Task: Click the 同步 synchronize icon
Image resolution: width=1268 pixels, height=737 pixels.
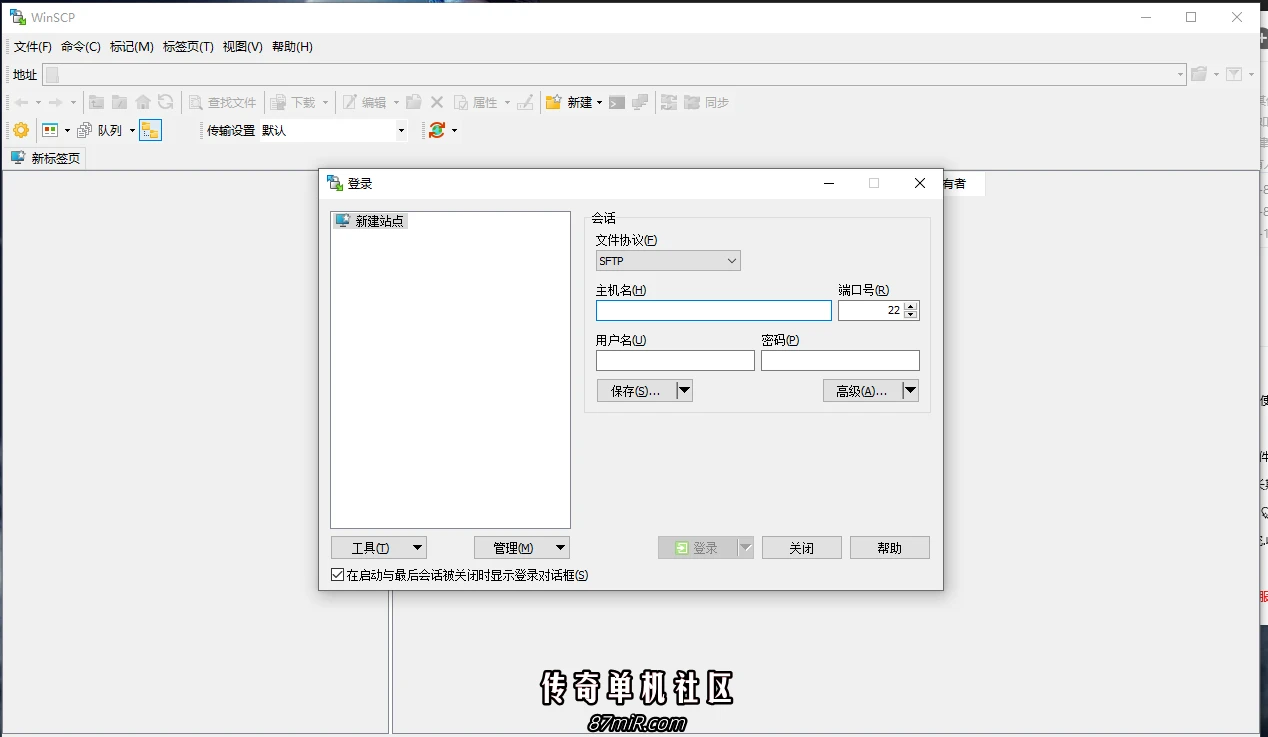Action: pos(692,102)
